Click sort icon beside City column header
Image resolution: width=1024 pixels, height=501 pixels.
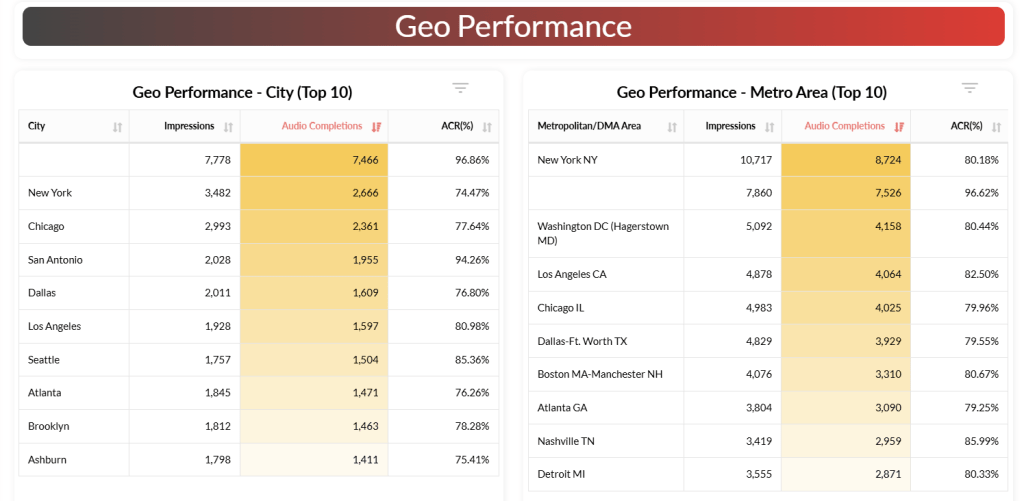click(x=117, y=127)
